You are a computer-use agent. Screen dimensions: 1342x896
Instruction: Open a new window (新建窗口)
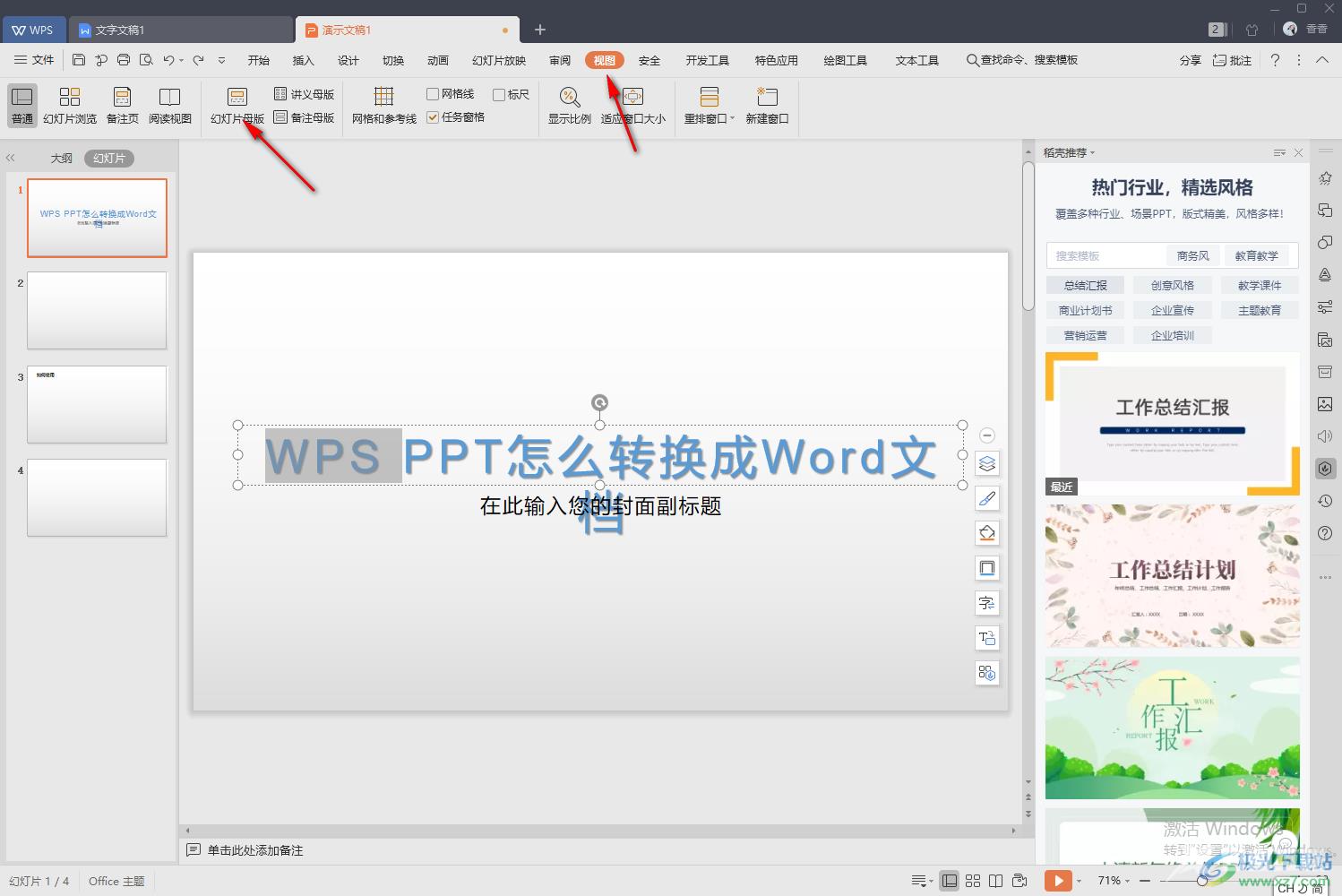[x=768, y=106]
